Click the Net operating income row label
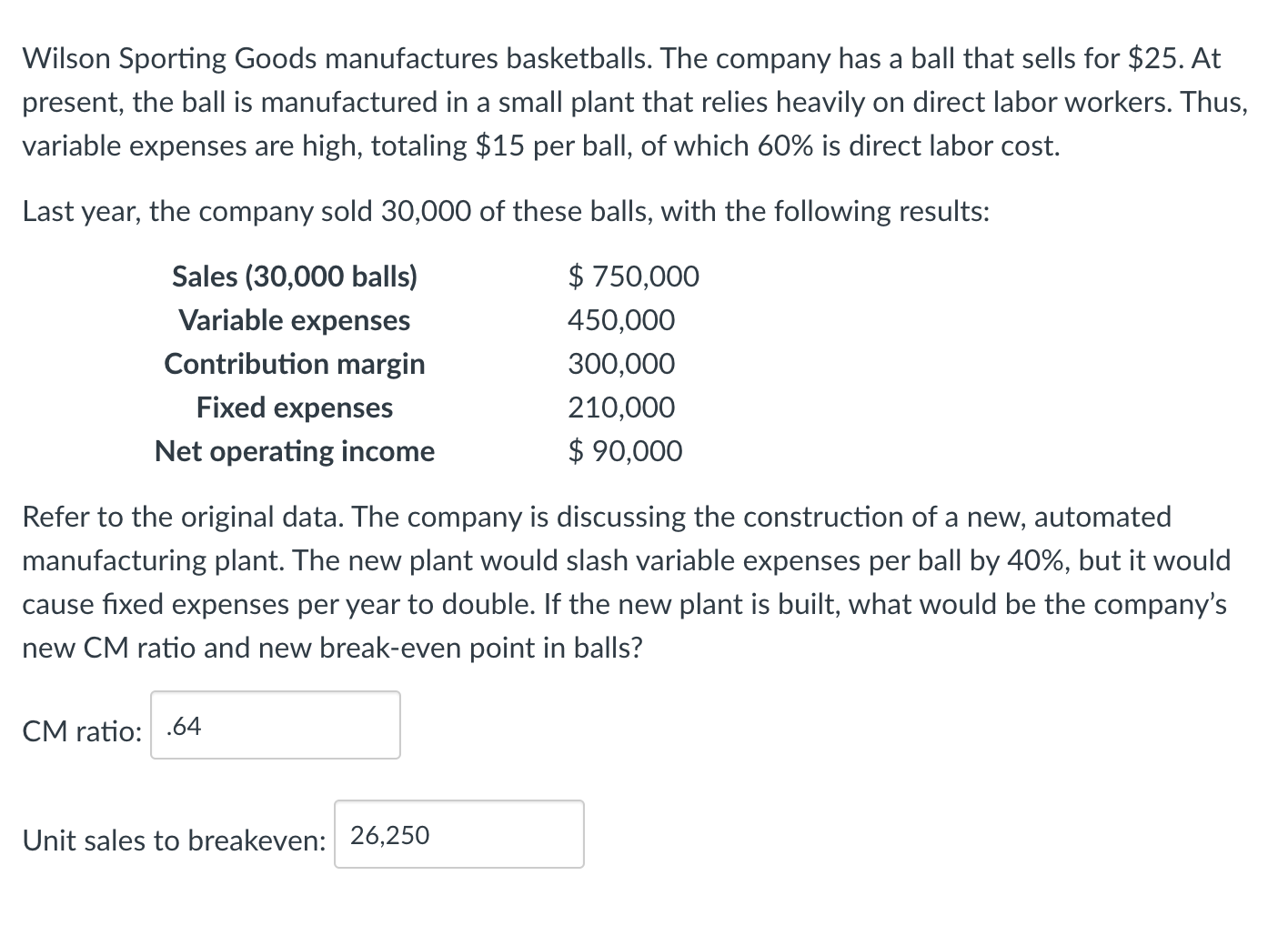Screen dimensions: 1288x946 295,451
